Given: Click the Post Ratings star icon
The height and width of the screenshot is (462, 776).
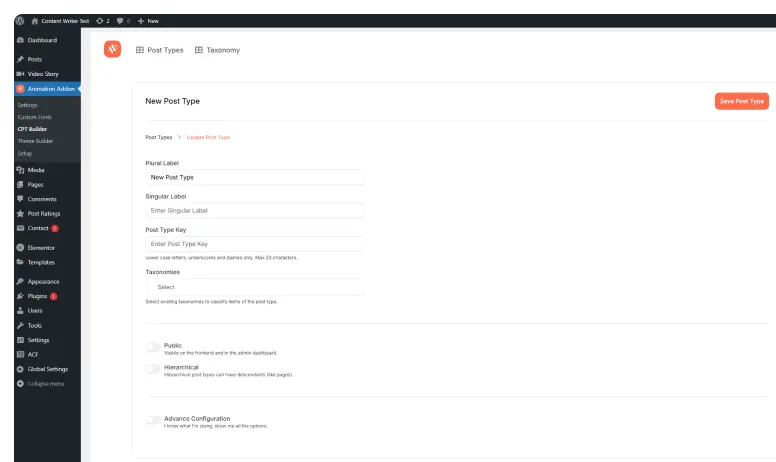Looking at the screenshot, I should coord(20,213).
